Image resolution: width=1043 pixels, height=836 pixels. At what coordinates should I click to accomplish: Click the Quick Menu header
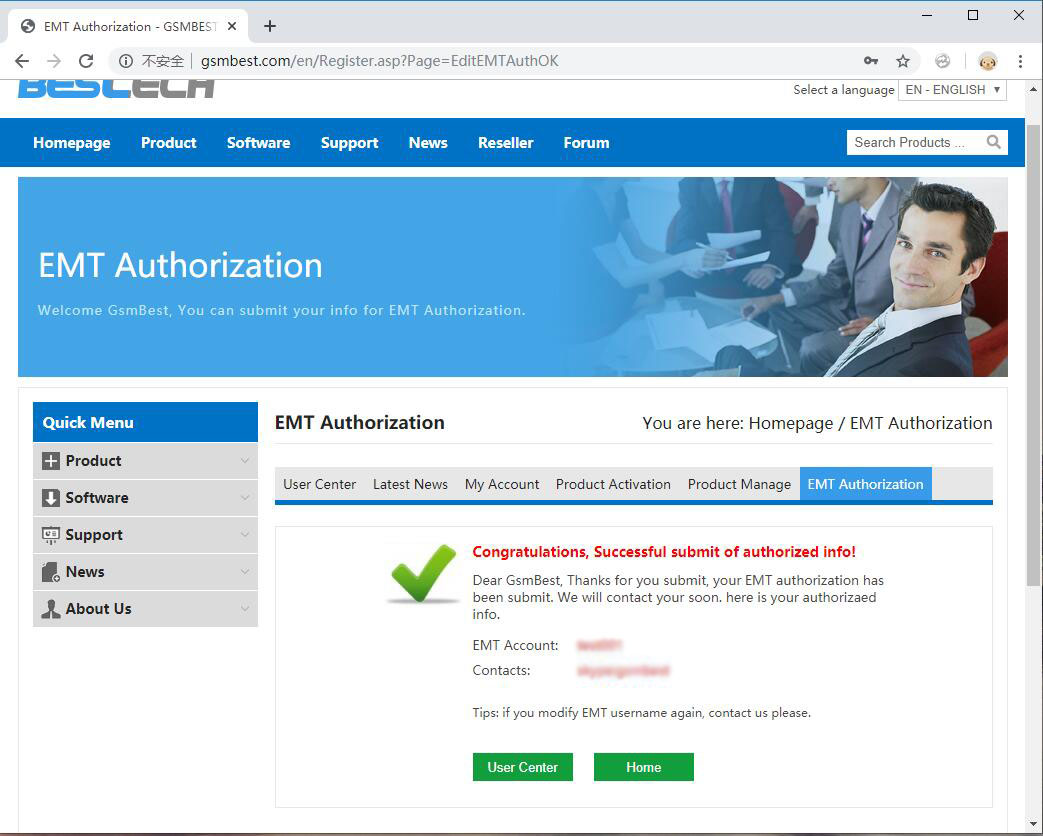(145, 422)
